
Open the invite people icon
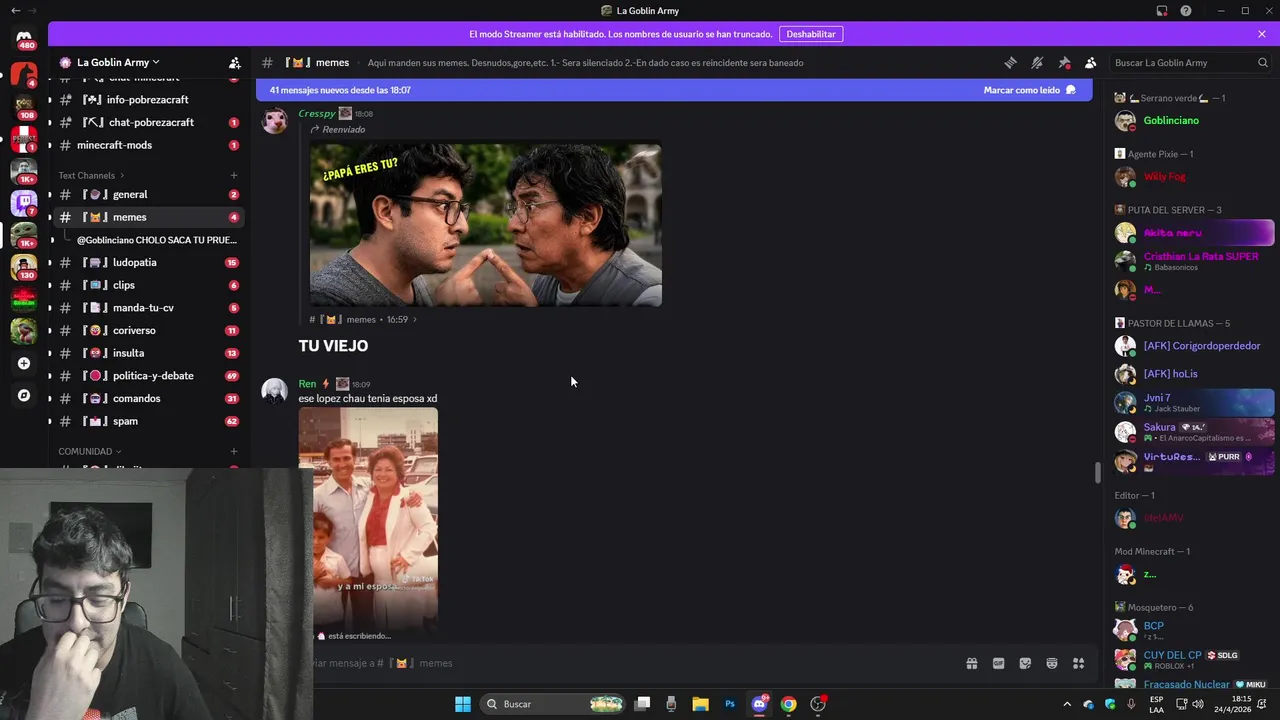(x=234, y=62)
